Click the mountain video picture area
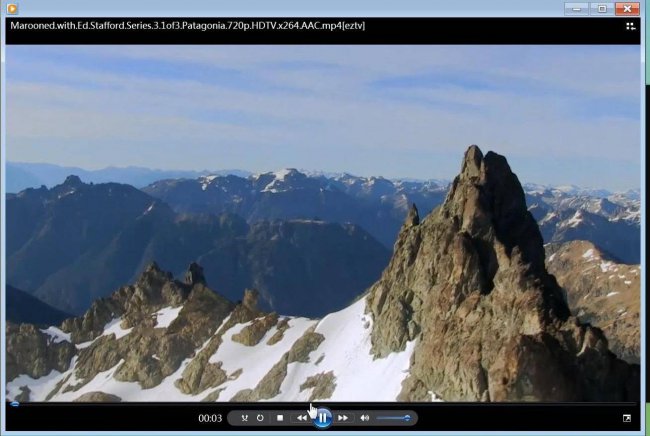Viewport: 650px width, 436px height. 323,223
